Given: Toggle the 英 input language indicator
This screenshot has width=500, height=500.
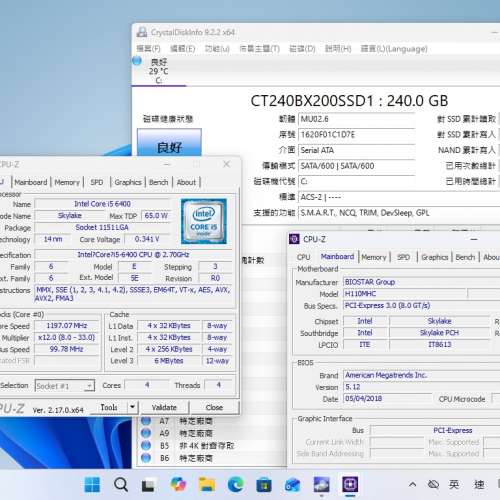Looking at the screenshot, I should point(454,484).
